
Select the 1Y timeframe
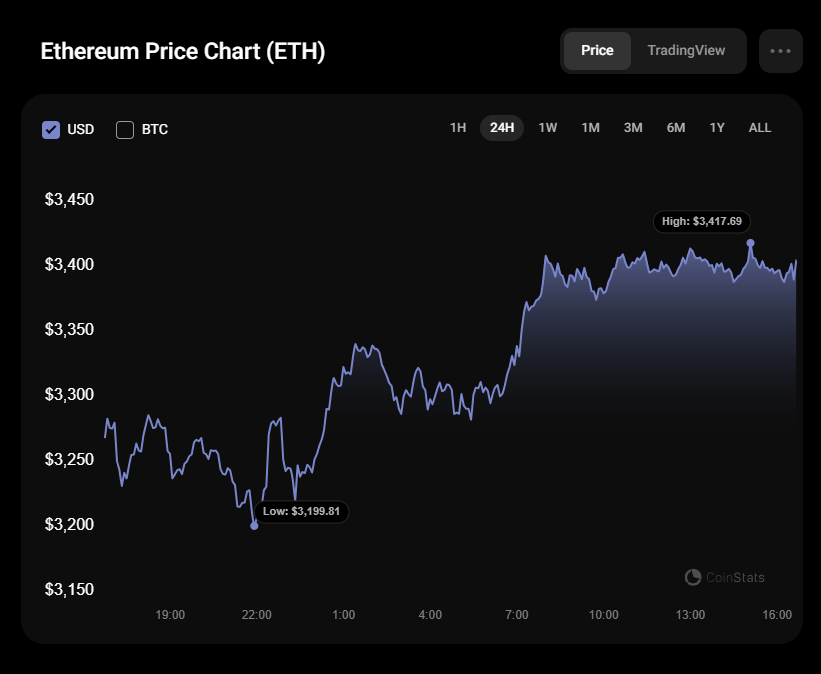point(716,128)
